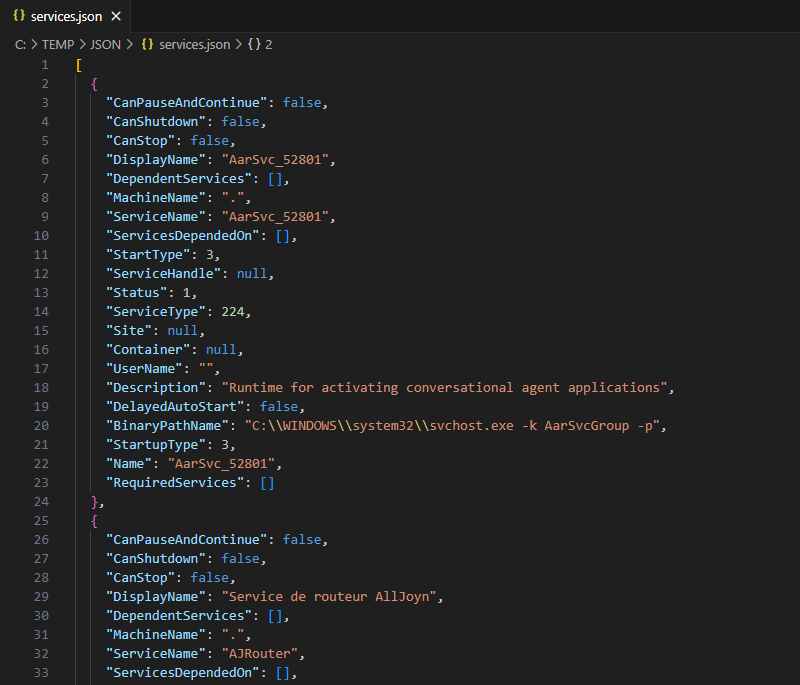
Task: Place cursor on the "BinaryPathName" key
Action: (x=167, y=426)
